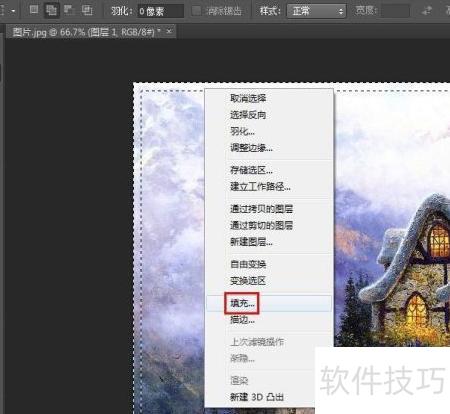Select the Subtract from selection icon
The width and height of the screenshot is (450, 414).
[69, 10]
